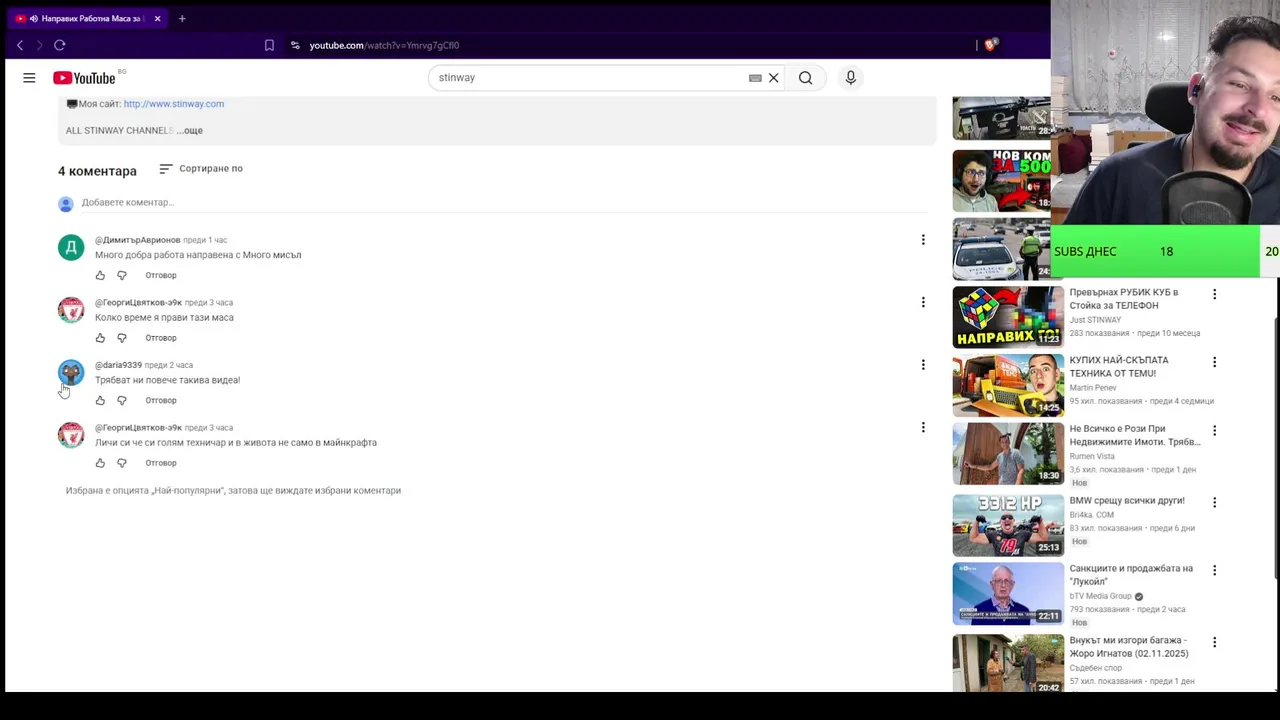Open 'Just STINWAY' channel name

[x=1095, y=320]
